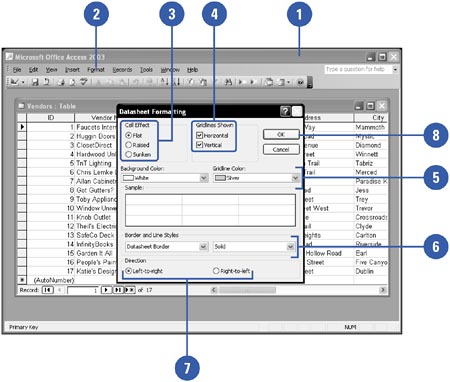Uncheck the Vertical gridlines checkbox

pyautogui.click(x=209, y=145)
